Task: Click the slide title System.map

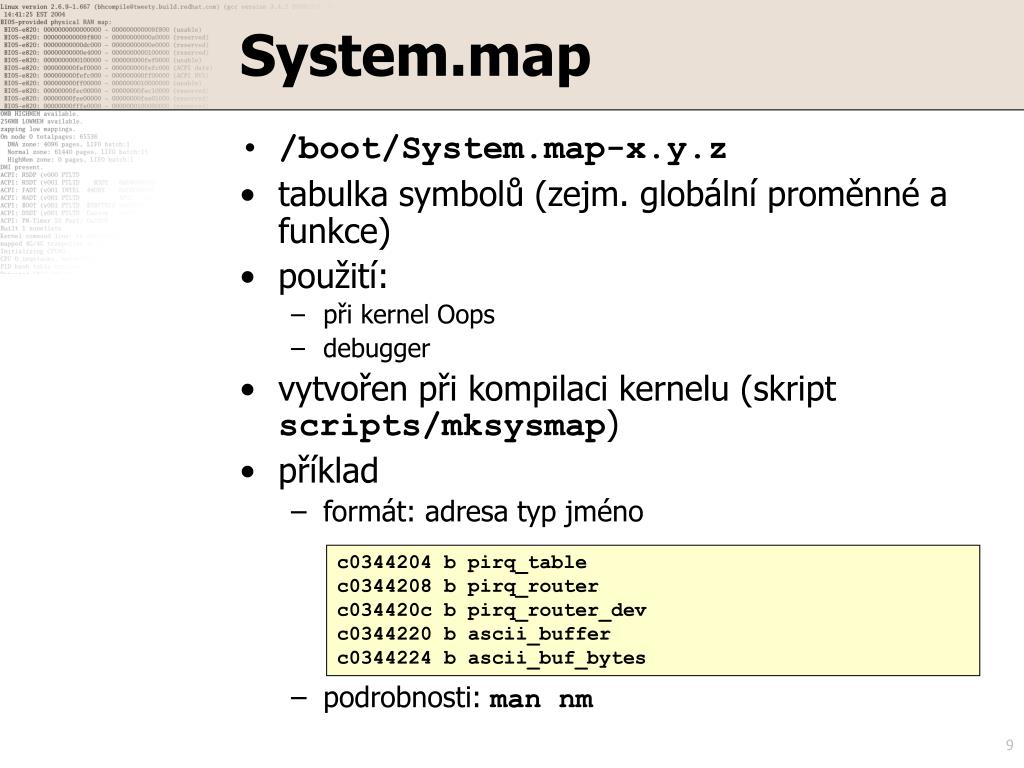Action: point(415,57)
